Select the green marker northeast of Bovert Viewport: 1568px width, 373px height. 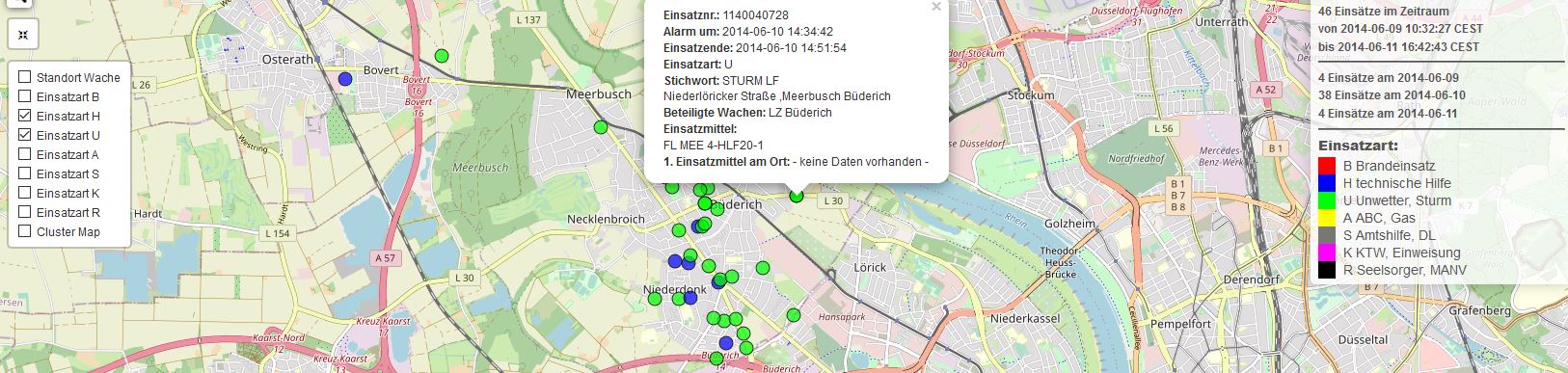442,56
